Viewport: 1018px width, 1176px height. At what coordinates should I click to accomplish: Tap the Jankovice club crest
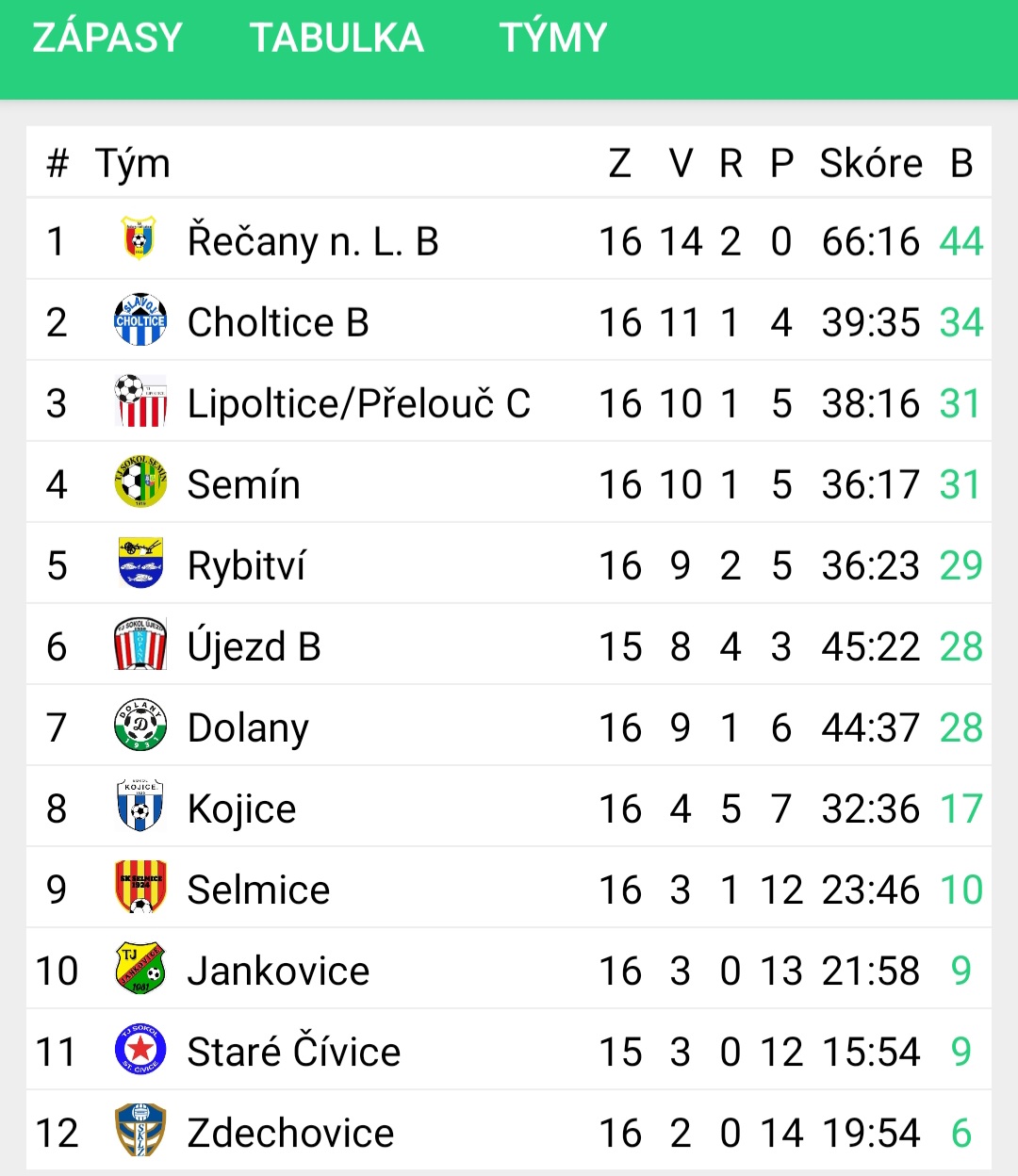pos(140,968)
